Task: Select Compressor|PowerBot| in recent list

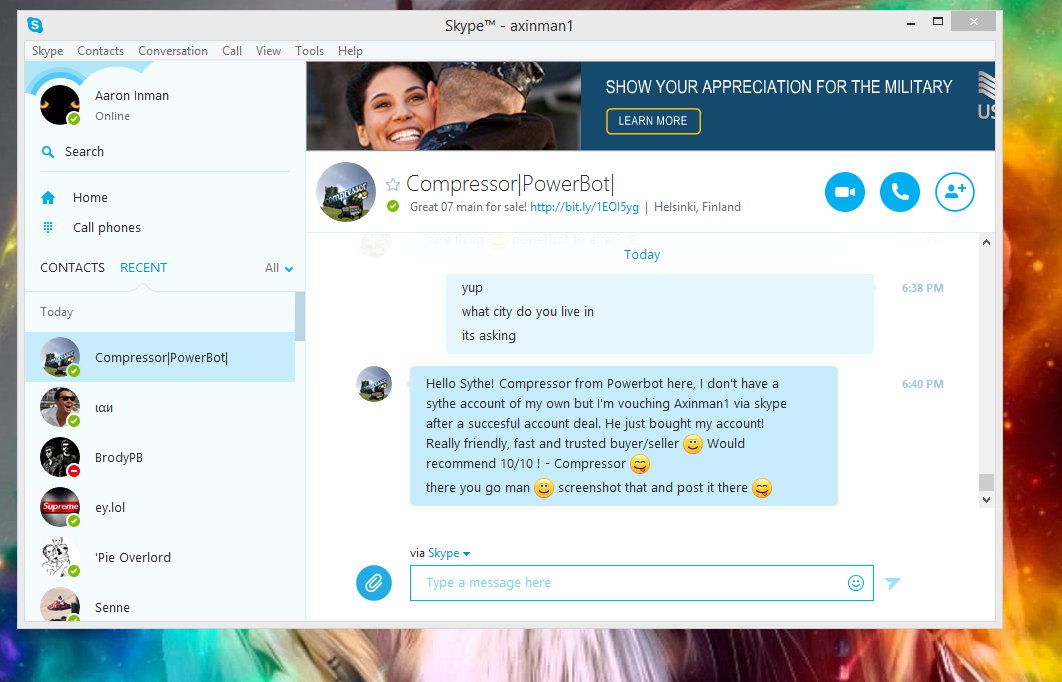Action: coord(160,357)
